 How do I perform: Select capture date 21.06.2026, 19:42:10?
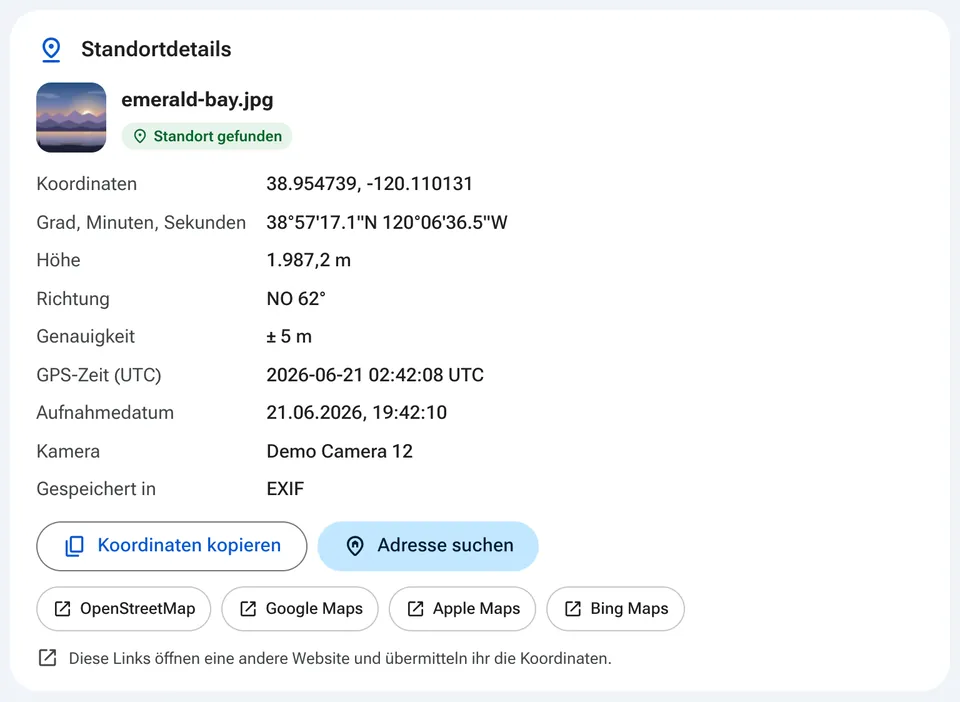coord(356,413)
